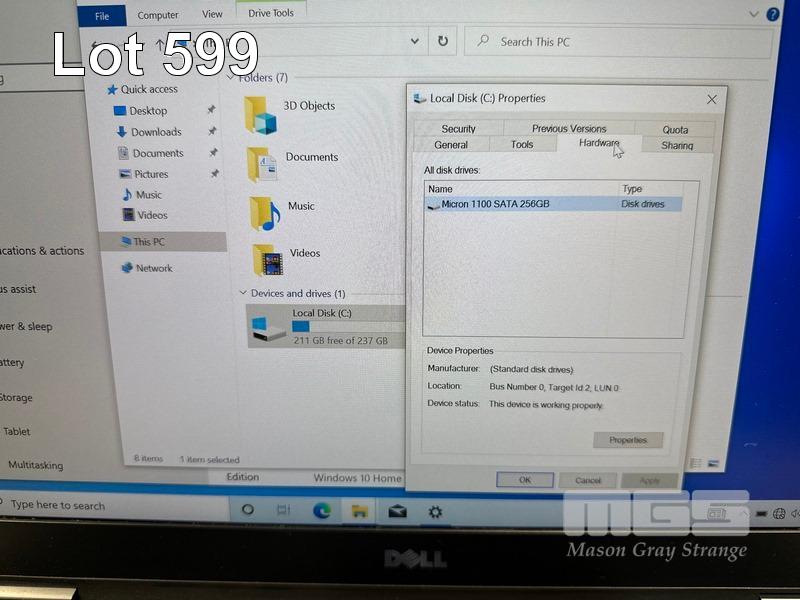This screenshot has height=600, width=800.
Task: Collapse the Devices and drives group
Action: [243, 294]
